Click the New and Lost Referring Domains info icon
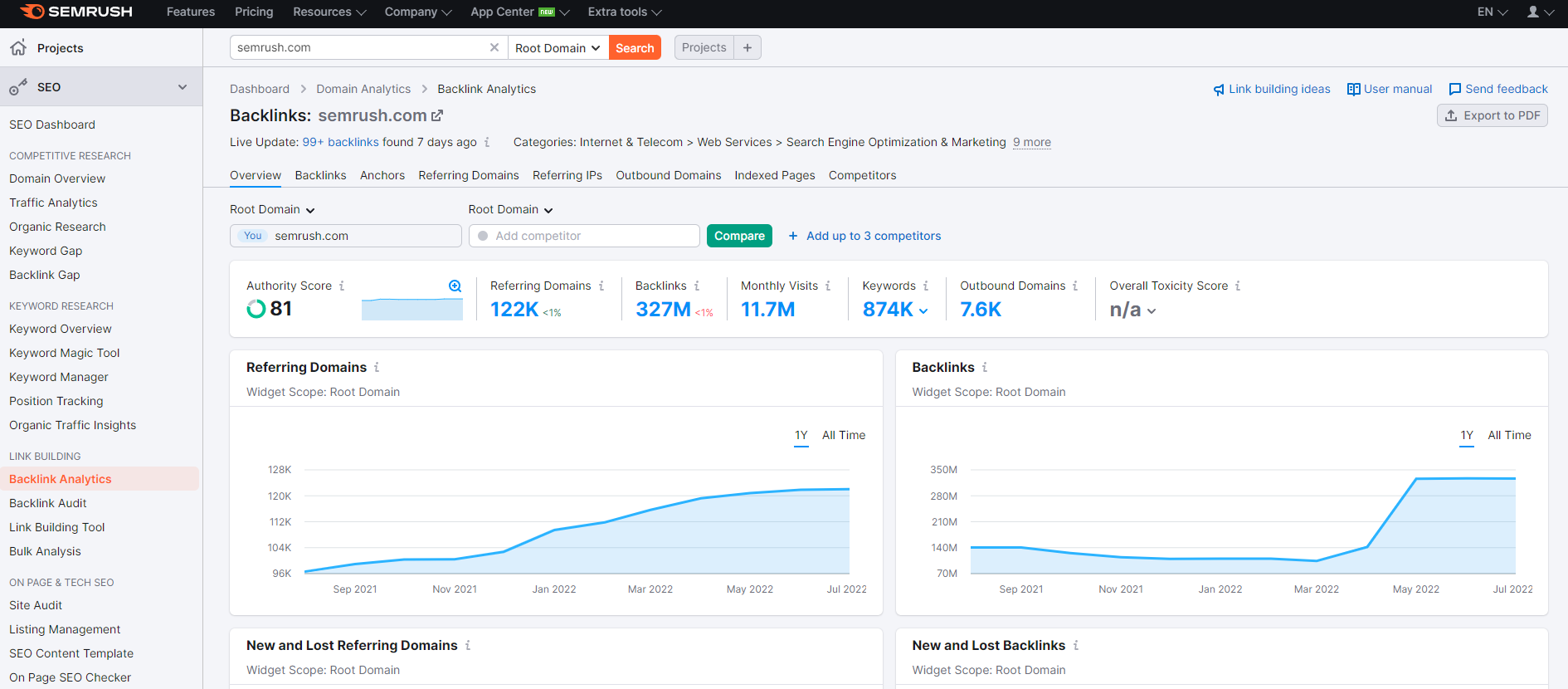The width and height of the screenshot is (1568, 689). point(468,645)
